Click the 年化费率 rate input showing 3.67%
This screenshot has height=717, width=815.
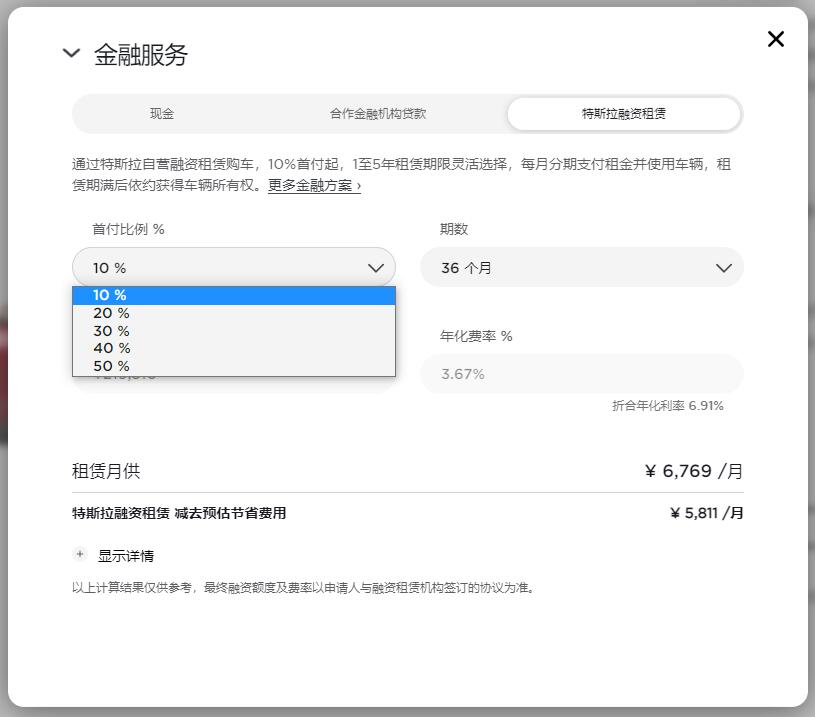coord(582,373)
